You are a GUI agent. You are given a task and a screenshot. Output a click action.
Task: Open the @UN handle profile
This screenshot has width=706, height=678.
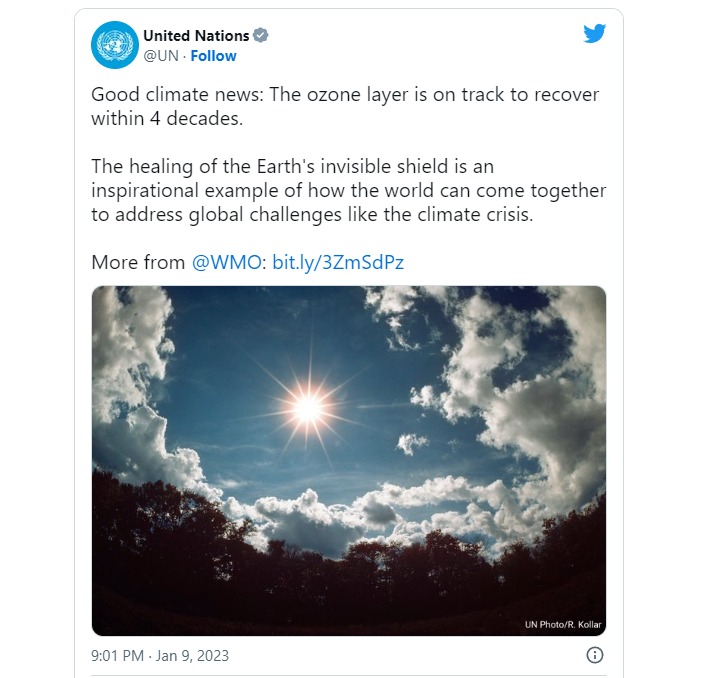coord(161,56)
